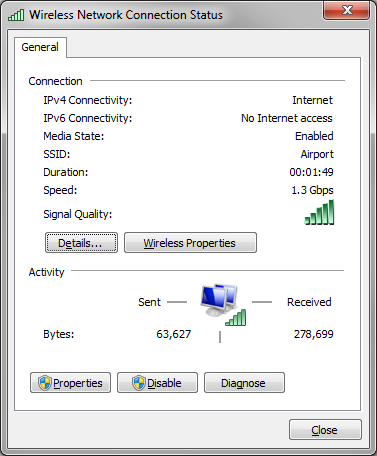Select the General tab
The image size is (377, 456).
point(40,47)
